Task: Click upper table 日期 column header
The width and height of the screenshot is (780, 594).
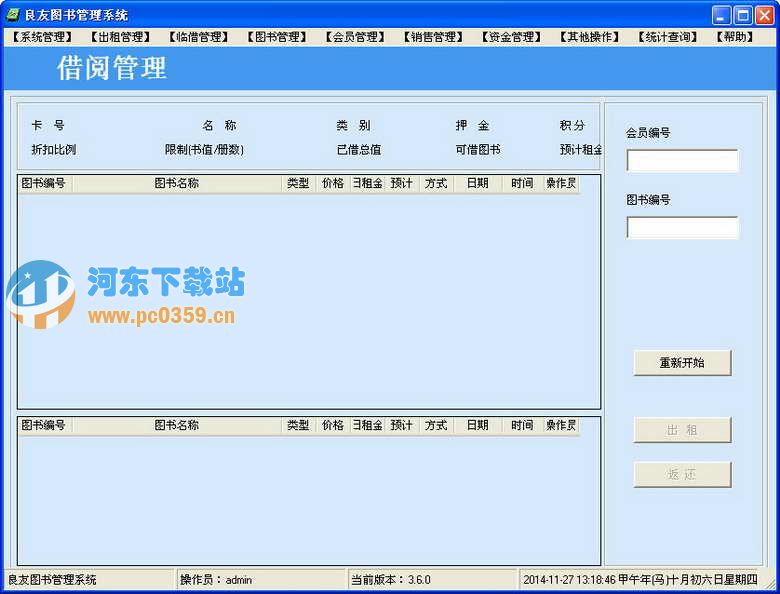Action: click(x=478, y=184)
